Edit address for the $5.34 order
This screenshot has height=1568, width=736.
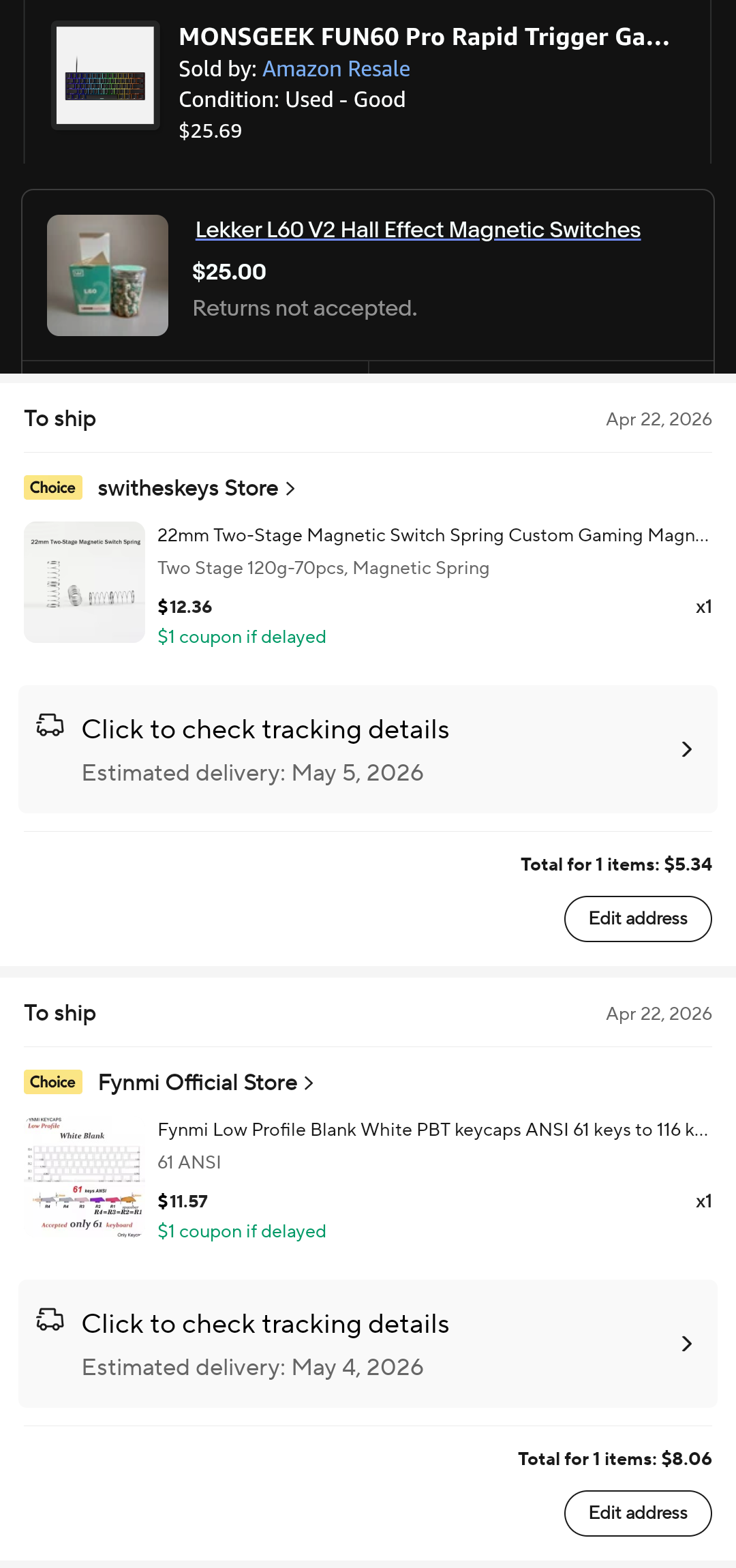tap(638, 919)
